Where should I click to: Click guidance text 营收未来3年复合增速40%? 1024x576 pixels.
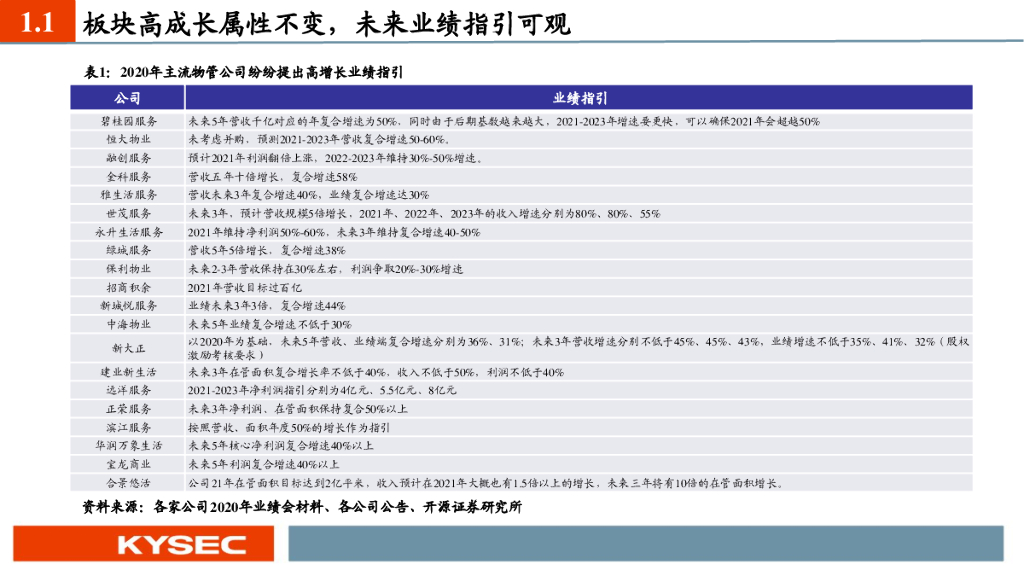pyautogui.click(x=253, y=195)
